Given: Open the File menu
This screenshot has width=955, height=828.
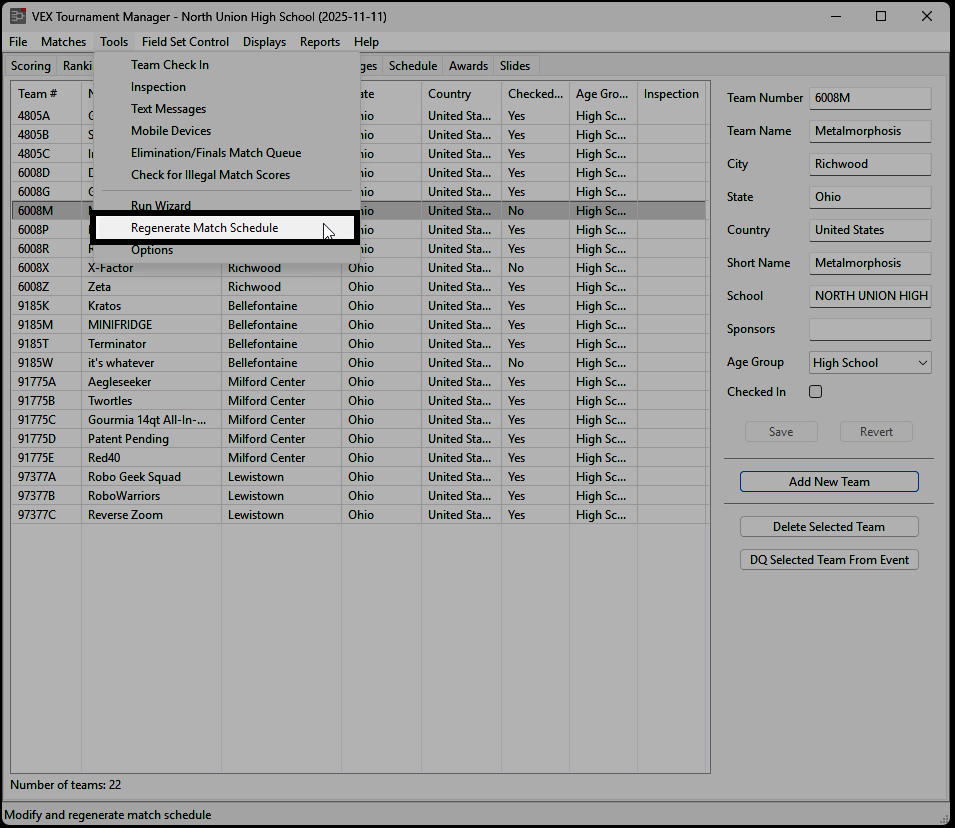Looking at the screenshot, I should coord(18,41).
